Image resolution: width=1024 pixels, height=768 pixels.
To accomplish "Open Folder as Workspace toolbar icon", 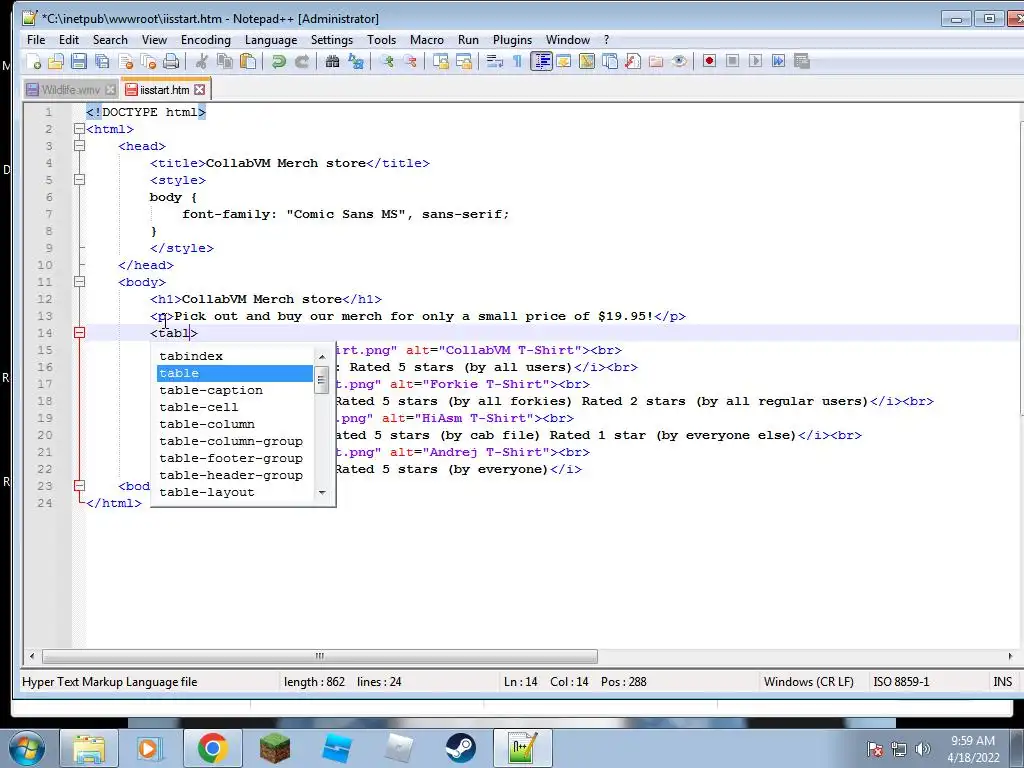I will click(656, 61).
